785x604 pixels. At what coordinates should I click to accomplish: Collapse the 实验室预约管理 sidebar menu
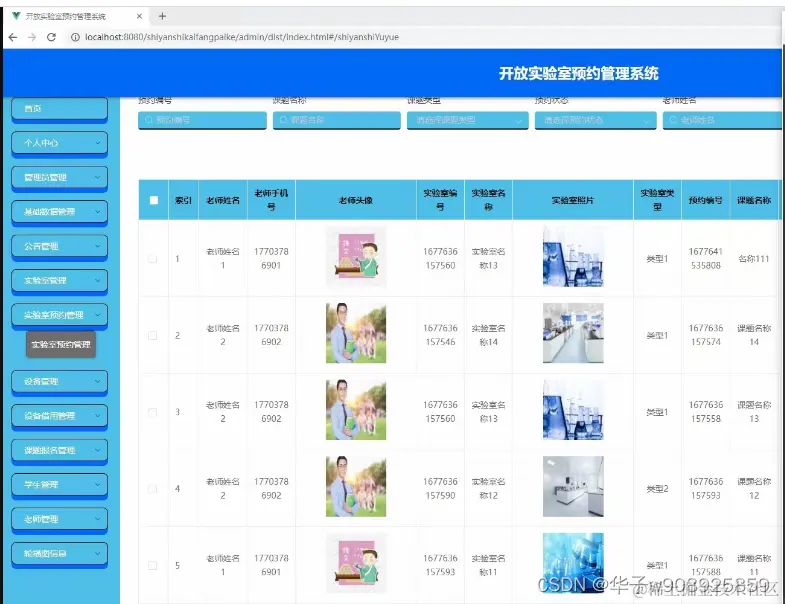pyautogui.click(x=60, y=315)
